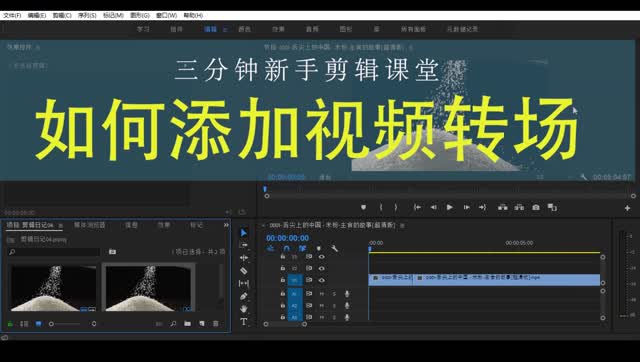Click the Mark In button
Screen dimensions: 640x362
click(x=381, y=207)
